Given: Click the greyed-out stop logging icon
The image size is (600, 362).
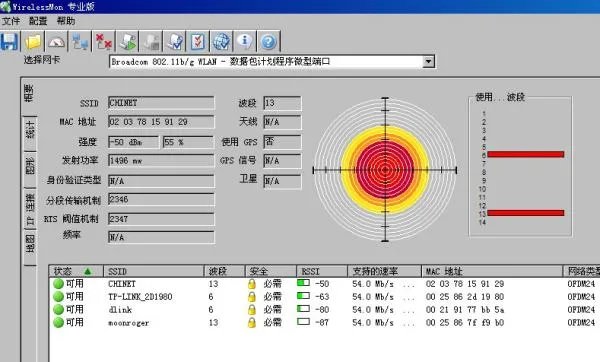Looking at the screenshot, I should tap(151, 42).
